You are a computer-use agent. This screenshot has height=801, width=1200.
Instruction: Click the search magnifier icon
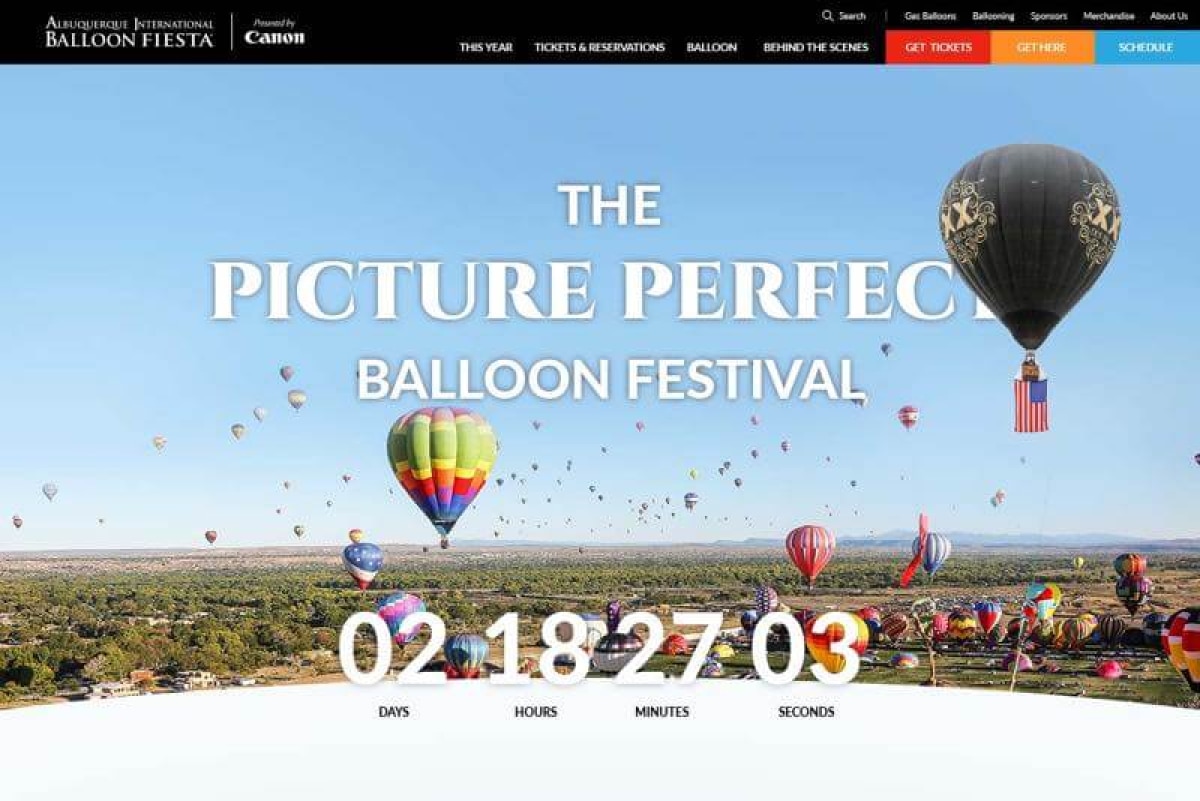(x=827, y=16)
